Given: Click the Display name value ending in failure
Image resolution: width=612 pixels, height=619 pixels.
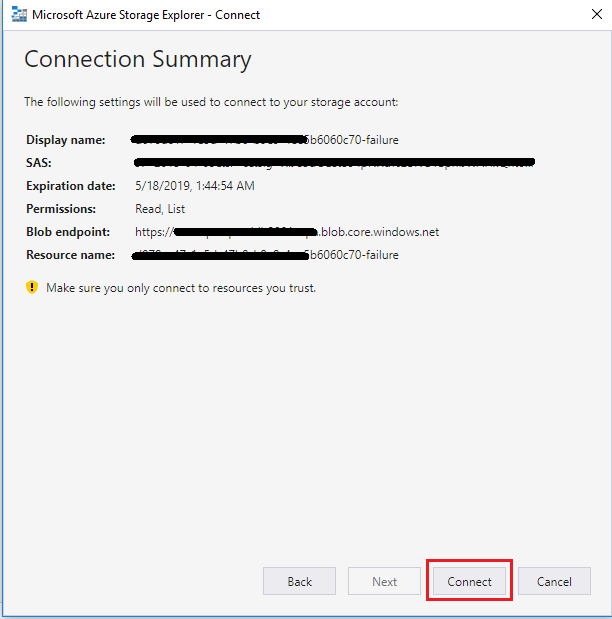Looking at the screenshot, I should 265,140.
